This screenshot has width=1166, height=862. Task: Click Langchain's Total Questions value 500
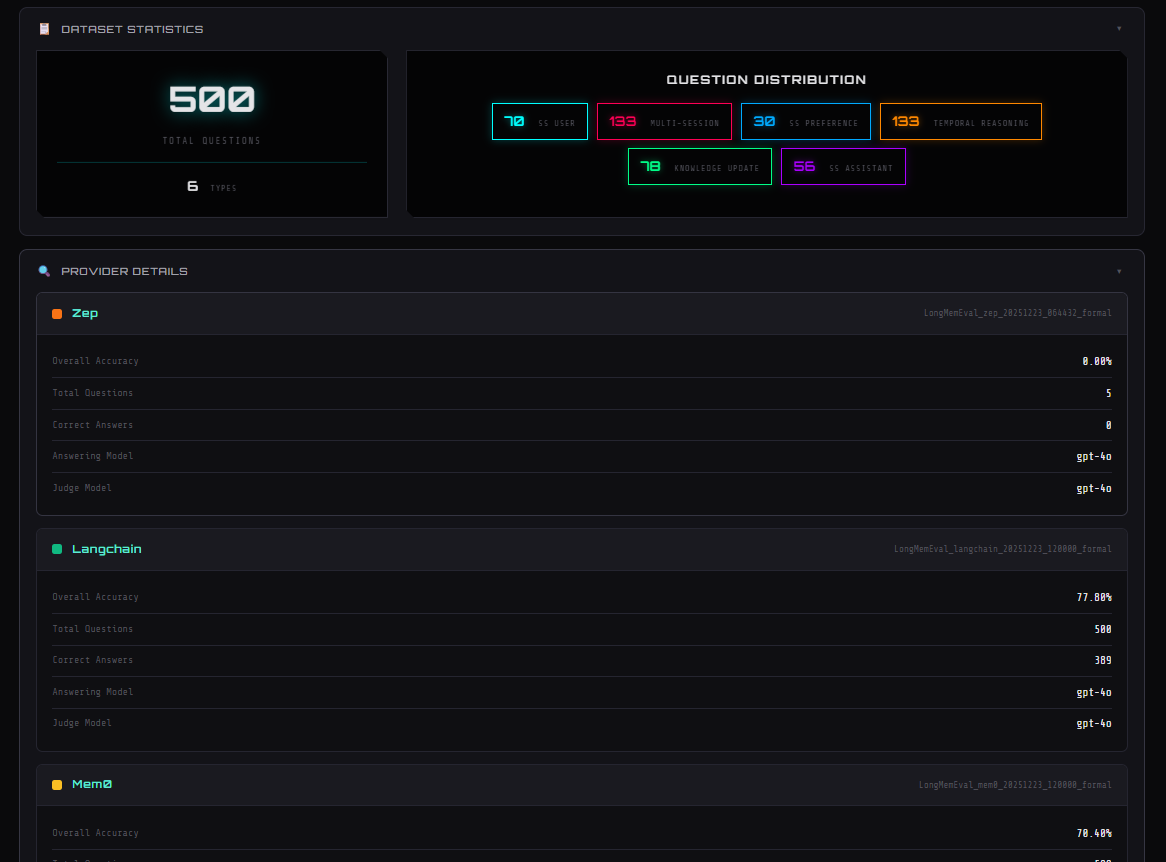(1103, 629)
